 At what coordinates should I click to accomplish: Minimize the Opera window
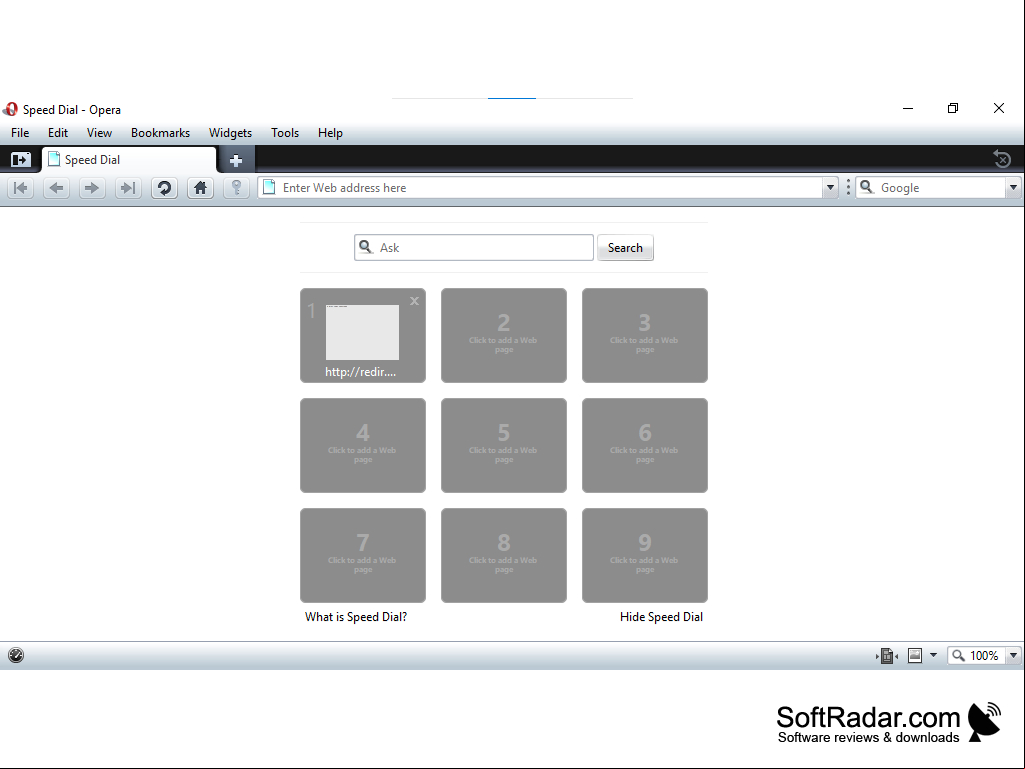(x=908, y=109)
